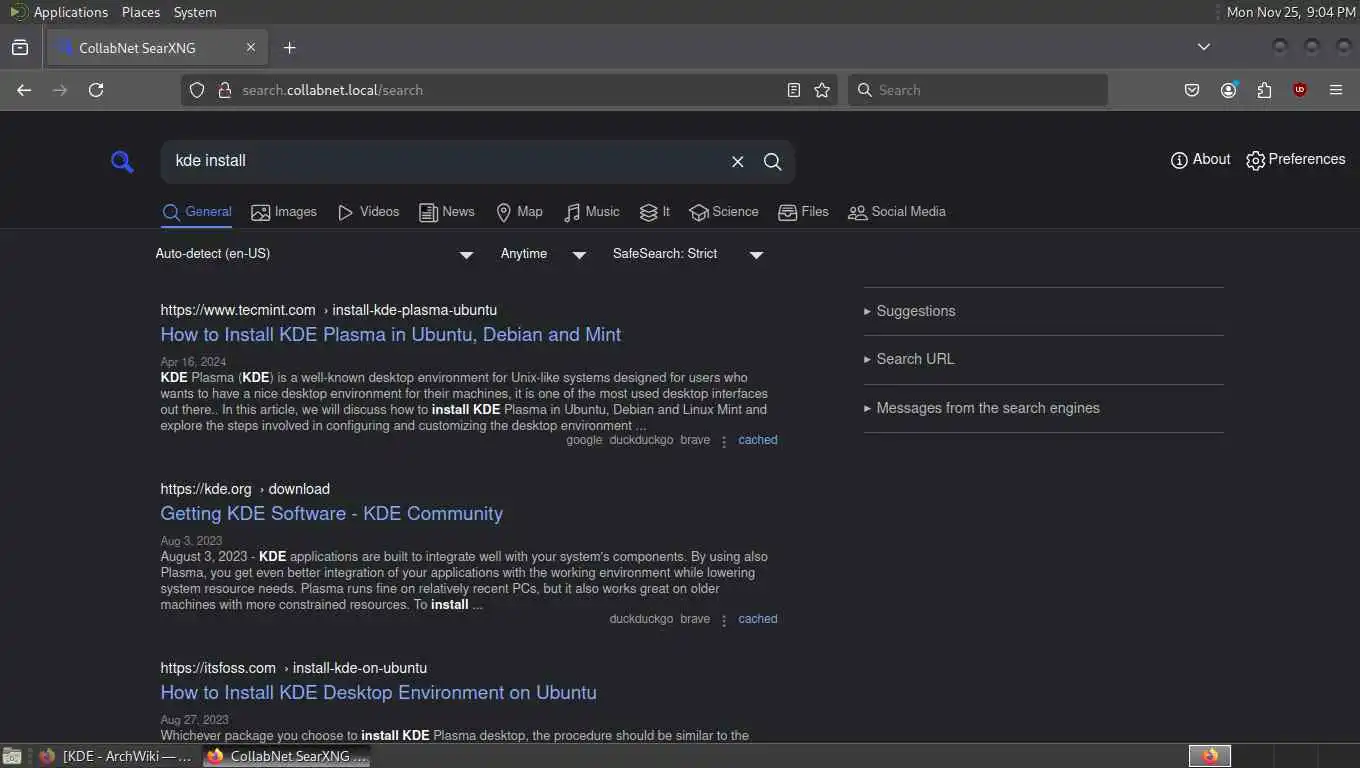This screenshot has height=768, width=1360.
Task: Switch to KDE - ArchWiki taskbar window
Action: [117, 756]
